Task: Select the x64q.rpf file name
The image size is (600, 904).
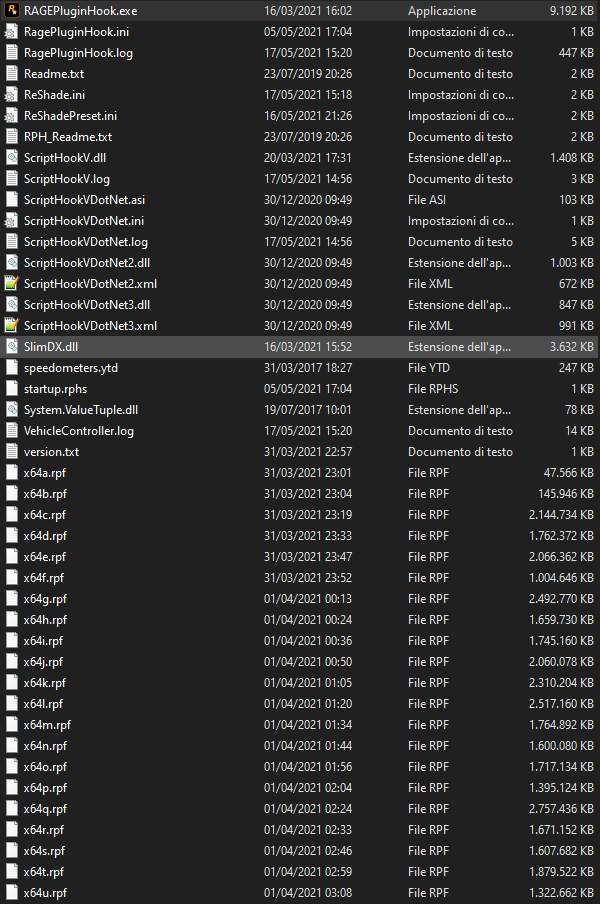Action: [45, 809]
